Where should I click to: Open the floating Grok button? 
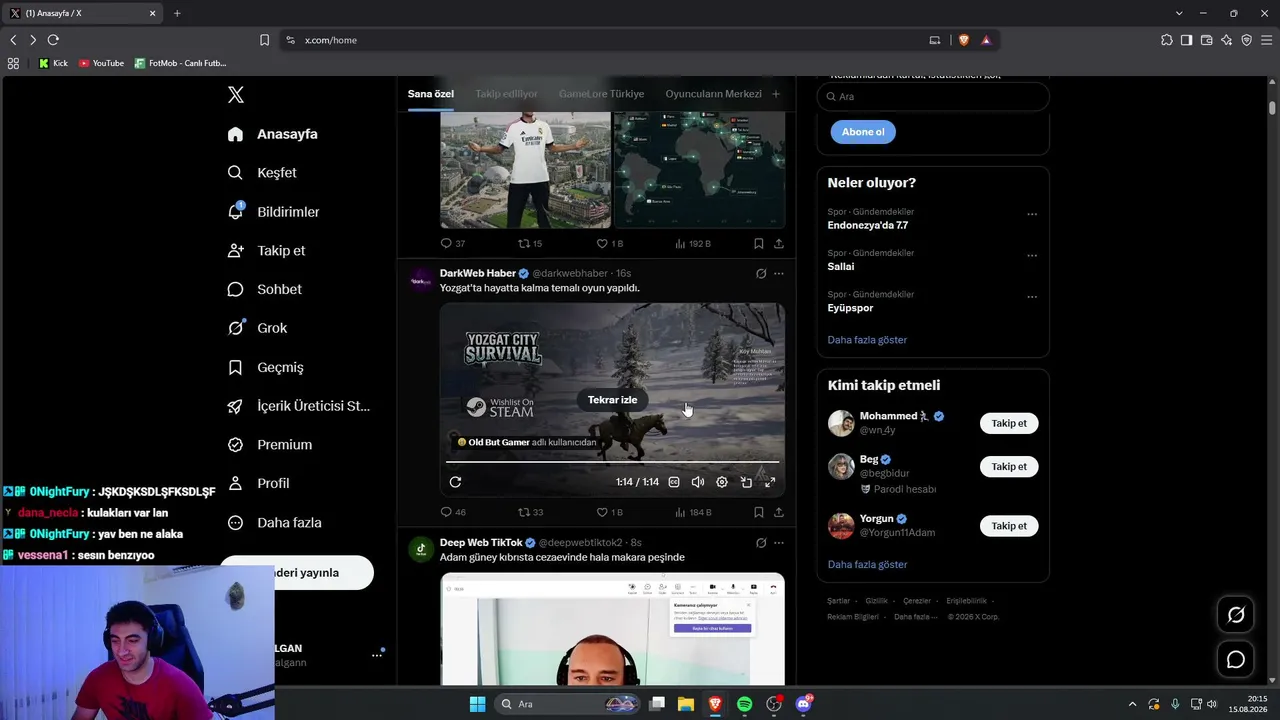coord(1236,615)
